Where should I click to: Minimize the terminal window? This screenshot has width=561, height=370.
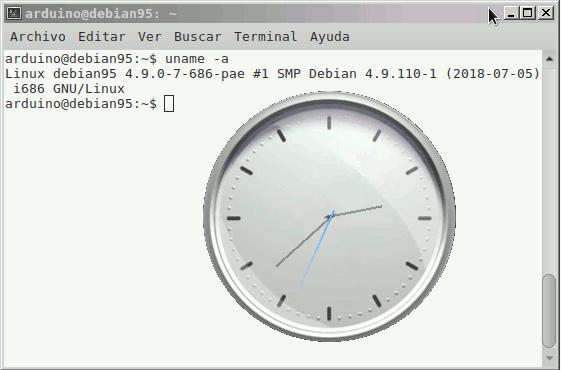point(511,13)
